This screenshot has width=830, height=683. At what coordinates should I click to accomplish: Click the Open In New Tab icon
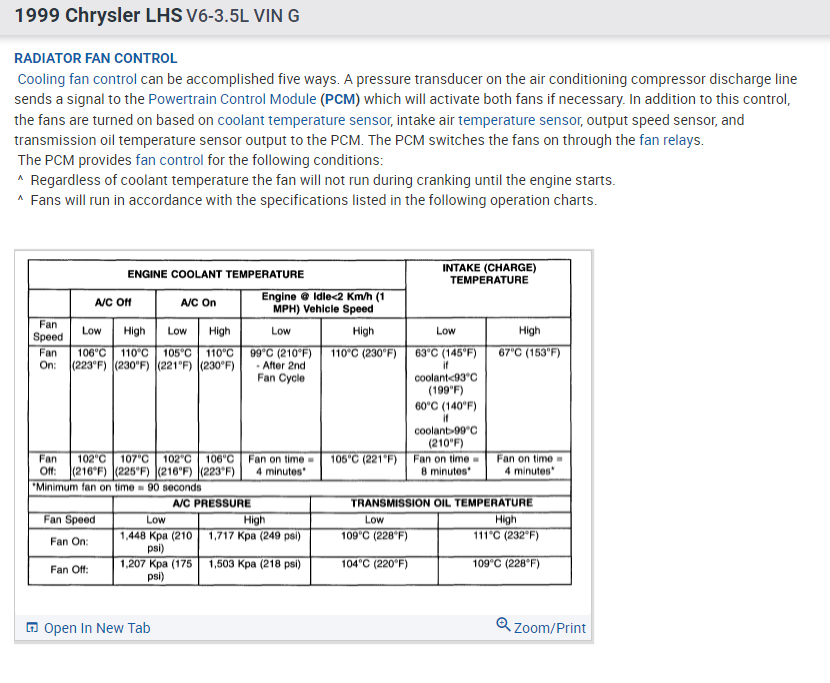coord(32,628)
